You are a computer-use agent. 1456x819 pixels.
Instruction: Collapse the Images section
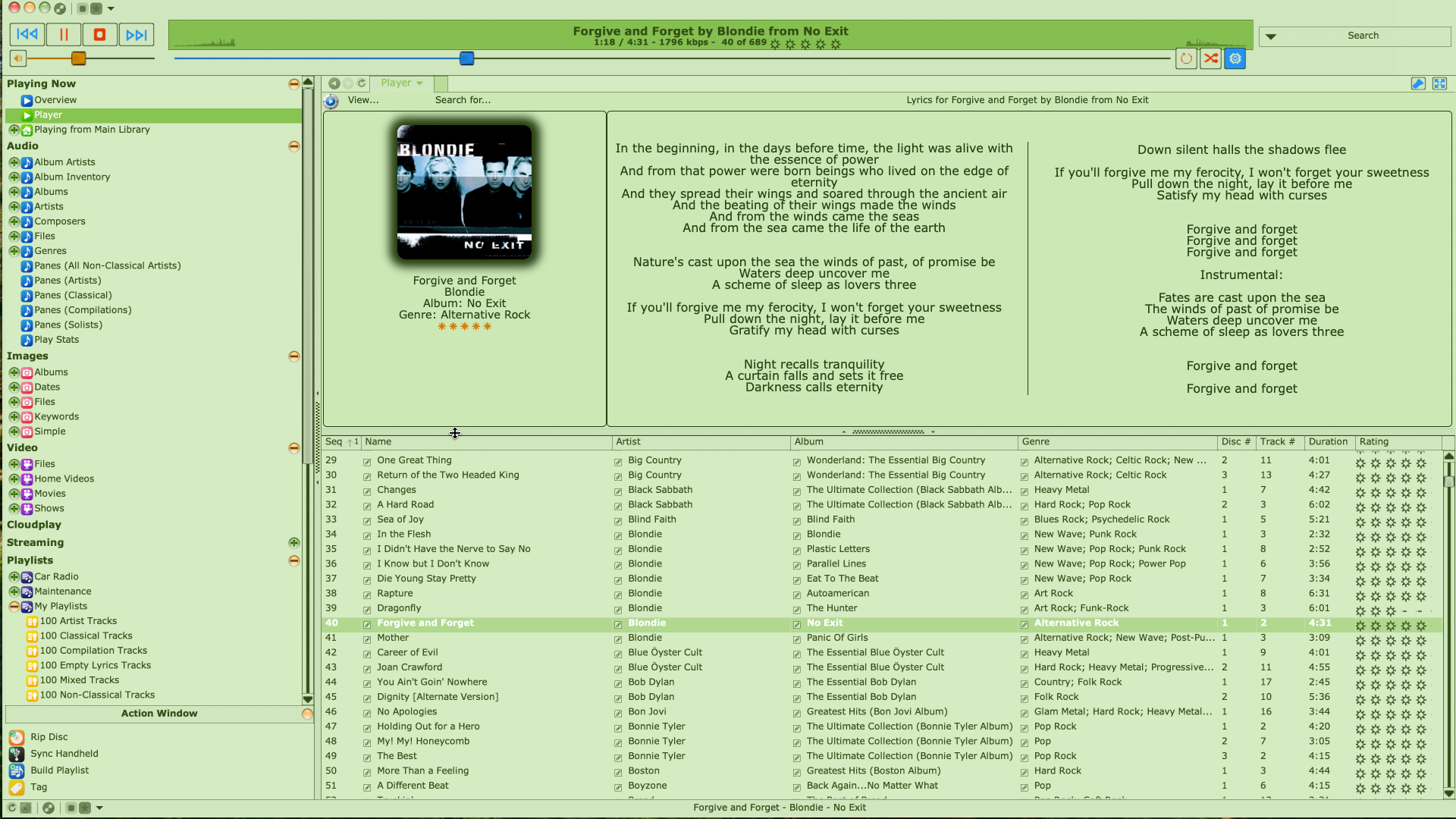tap(293, 356)
